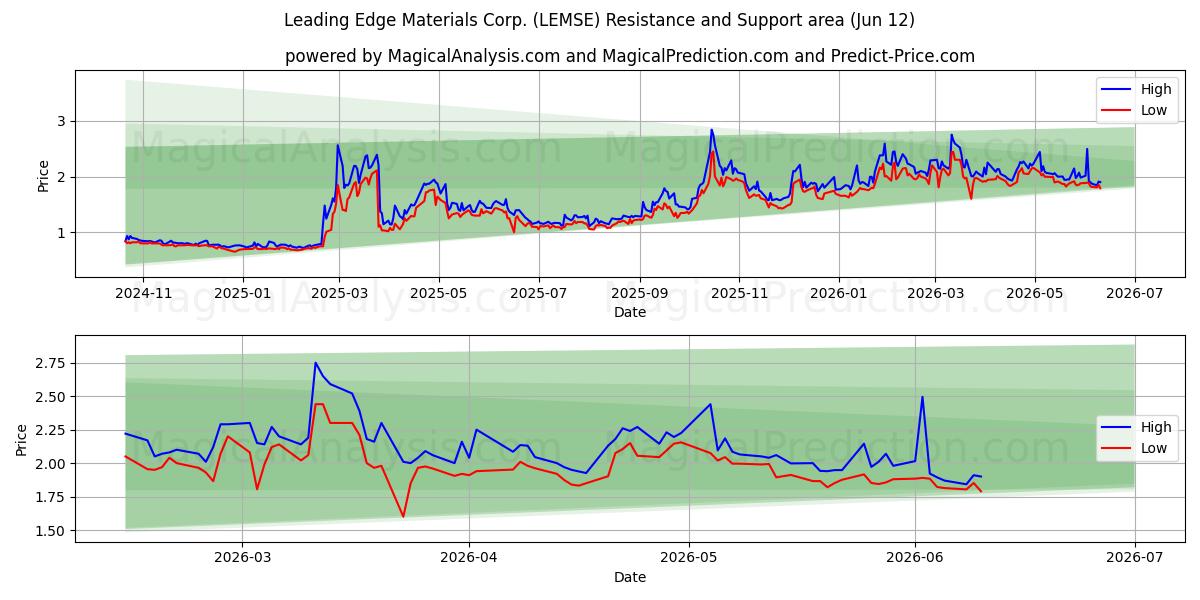The height and width of the screenshot is (600, 1200).
Task: Click the 2026-07 tick label on the upper chart
Action: [1135, 293]
